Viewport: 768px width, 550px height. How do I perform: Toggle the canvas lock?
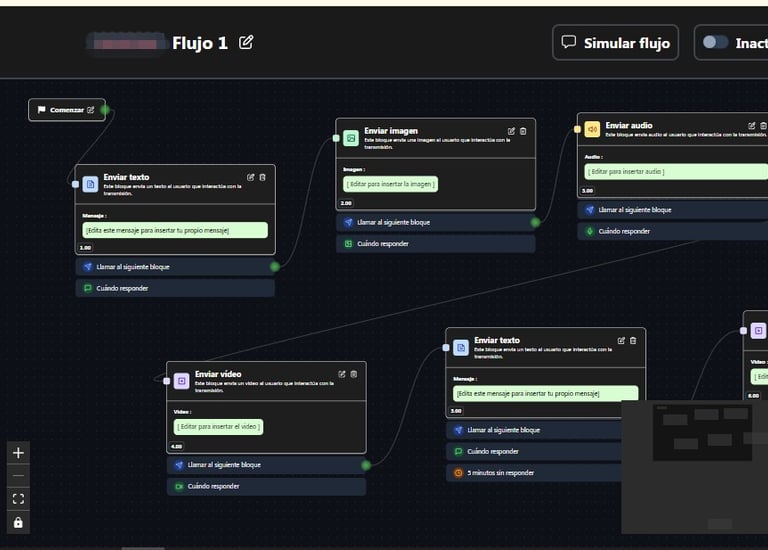18,523
